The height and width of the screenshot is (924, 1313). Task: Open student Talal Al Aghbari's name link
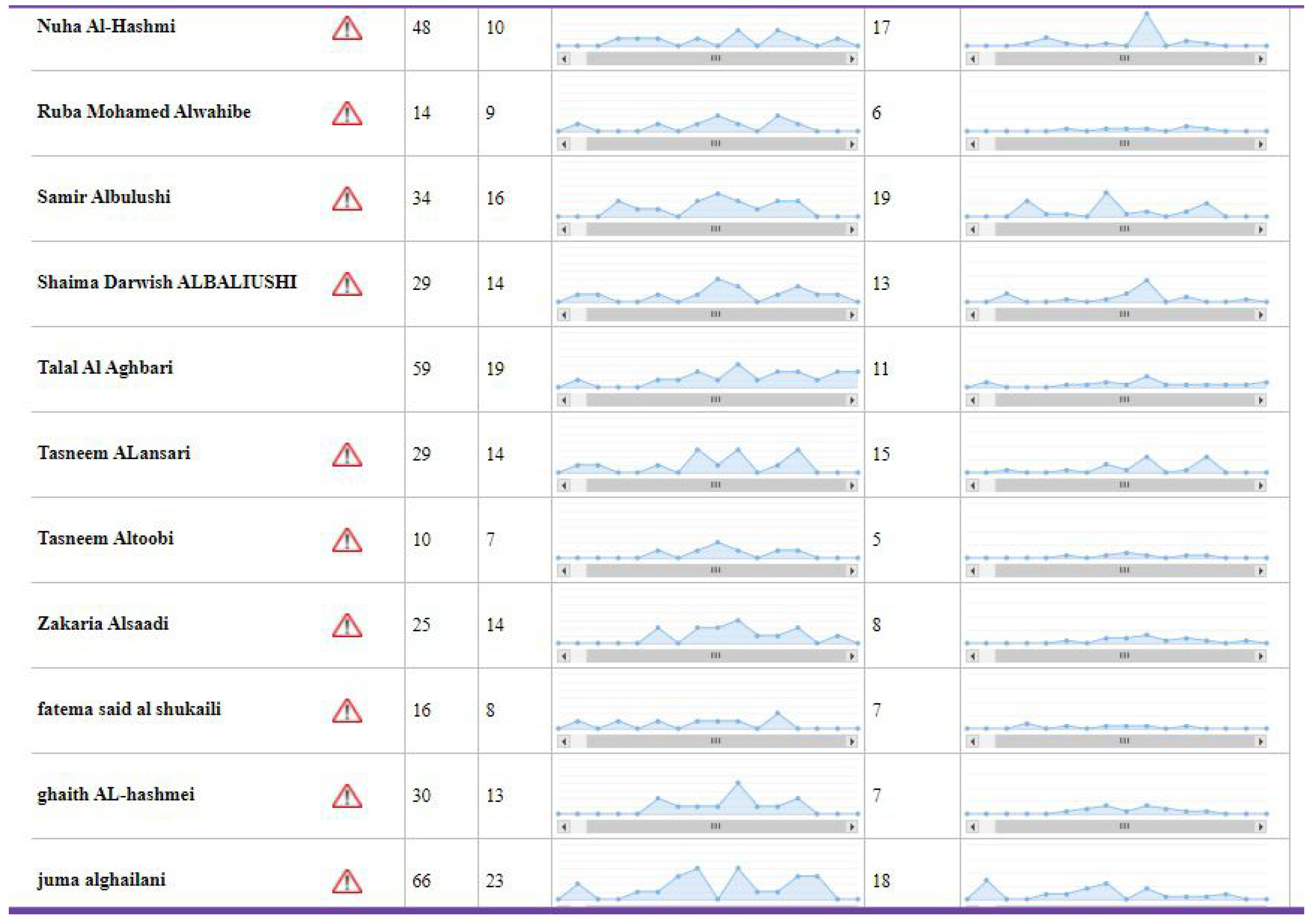pos(105,367)
